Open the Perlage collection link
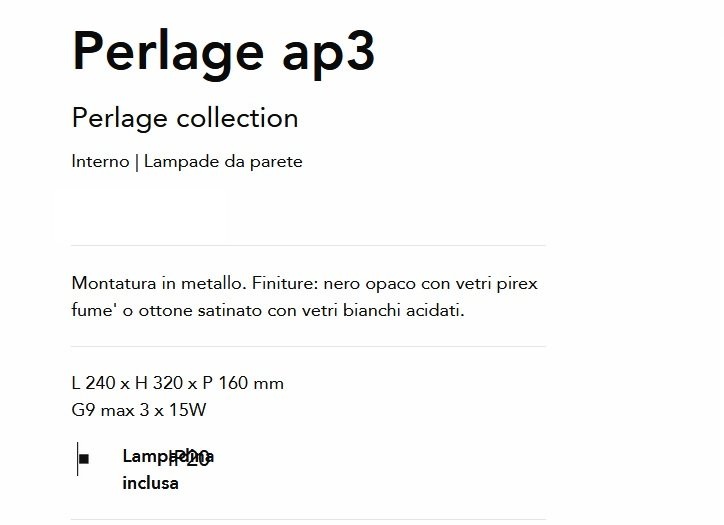Viewport: 724px width, 525px height. click(185, 119)
